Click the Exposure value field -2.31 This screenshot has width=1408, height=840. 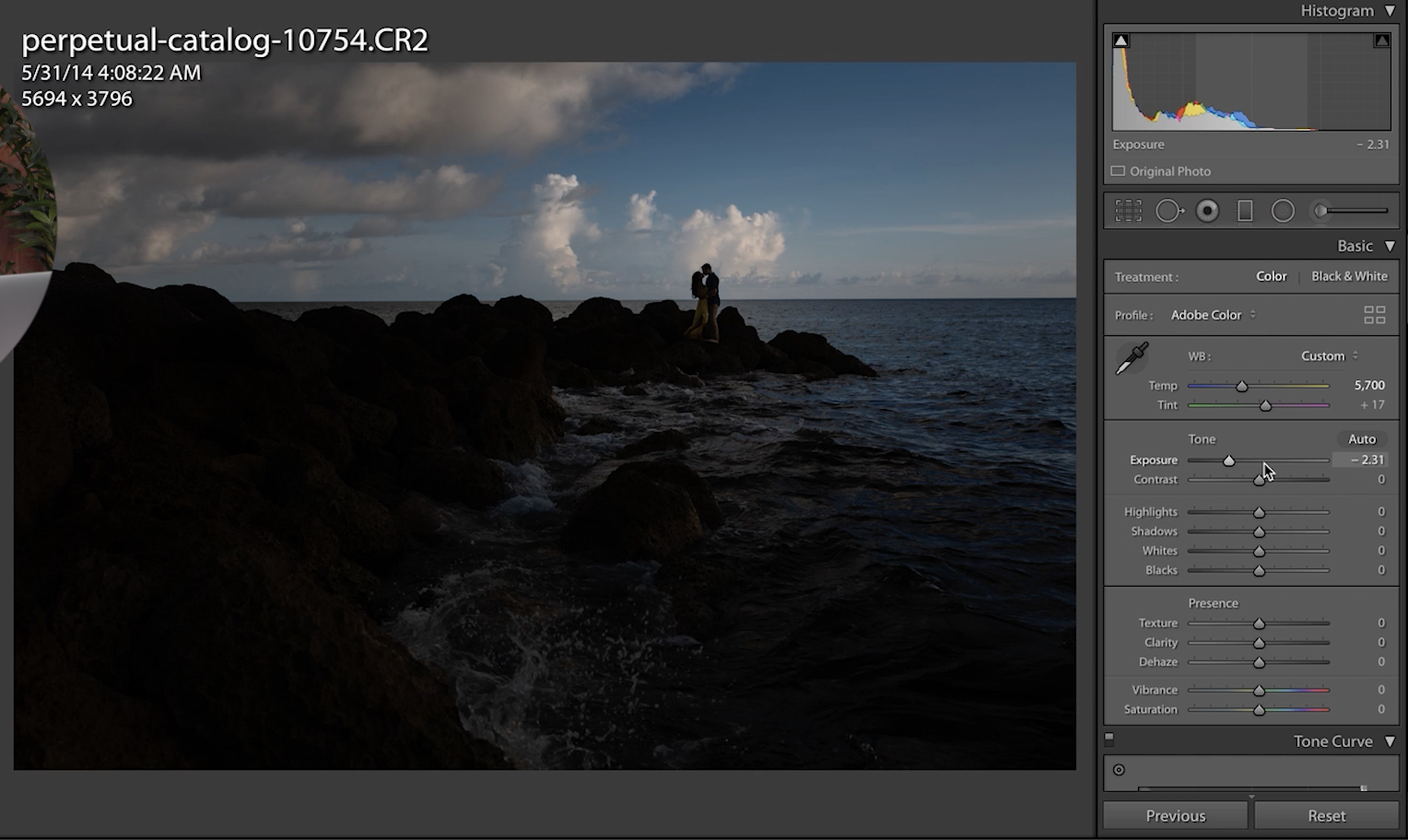click(1361, 460)
